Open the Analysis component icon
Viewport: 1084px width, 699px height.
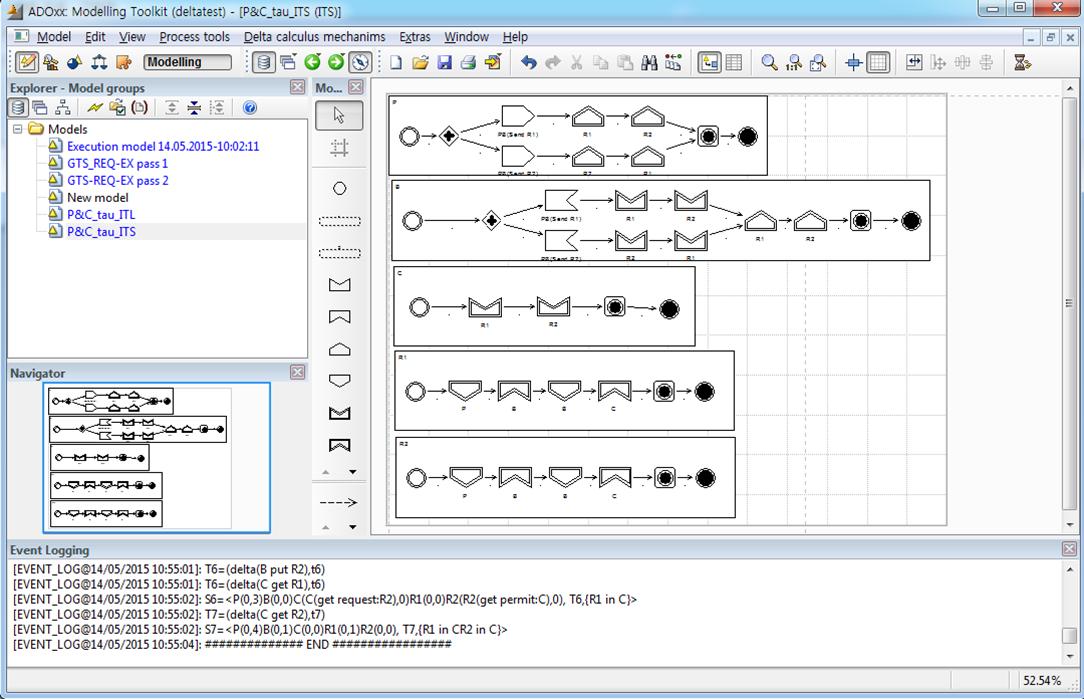point(50,62)
